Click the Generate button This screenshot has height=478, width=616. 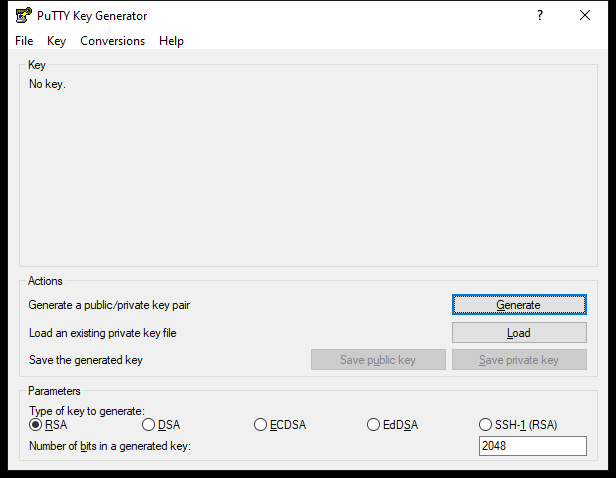pos(519,305)
